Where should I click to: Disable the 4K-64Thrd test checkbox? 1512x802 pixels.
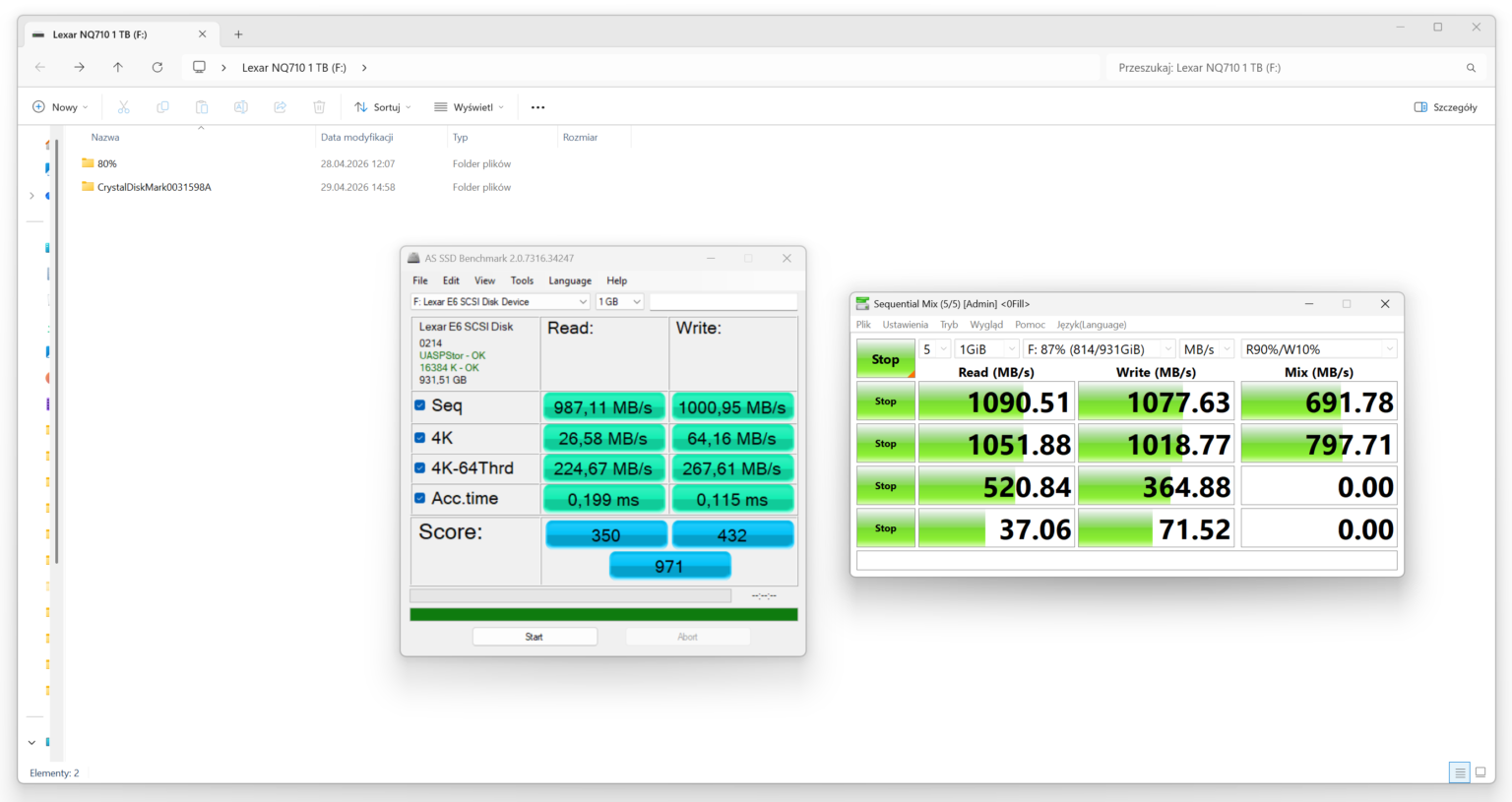click(x=418, y=467)
